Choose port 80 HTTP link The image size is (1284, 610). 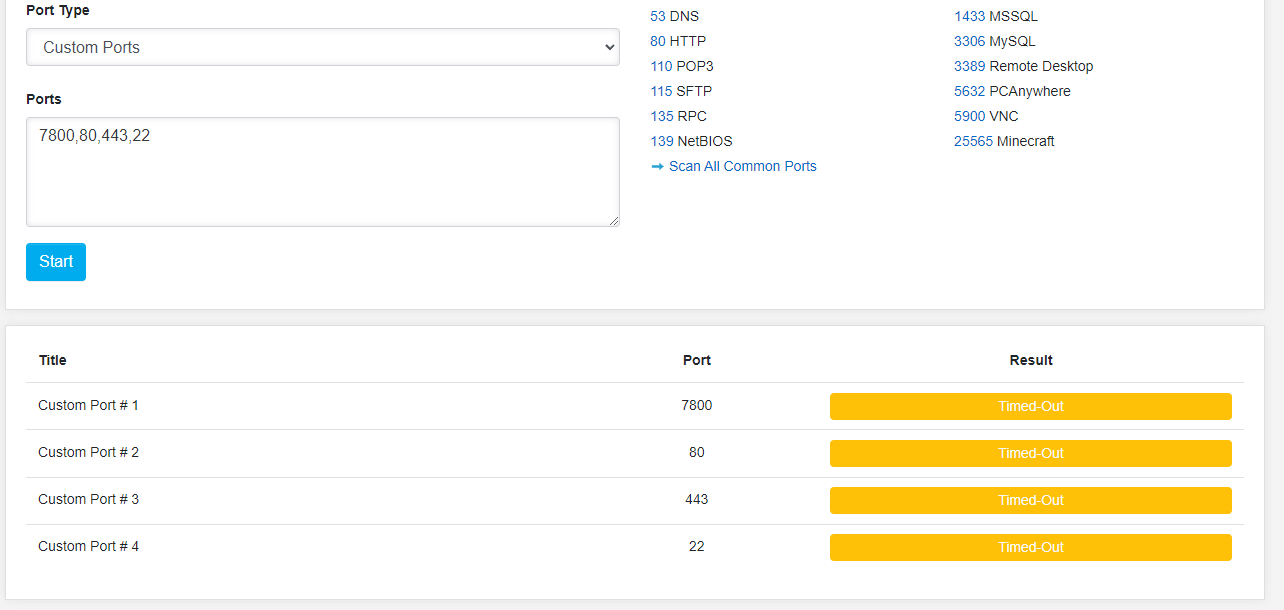(658, 41)
